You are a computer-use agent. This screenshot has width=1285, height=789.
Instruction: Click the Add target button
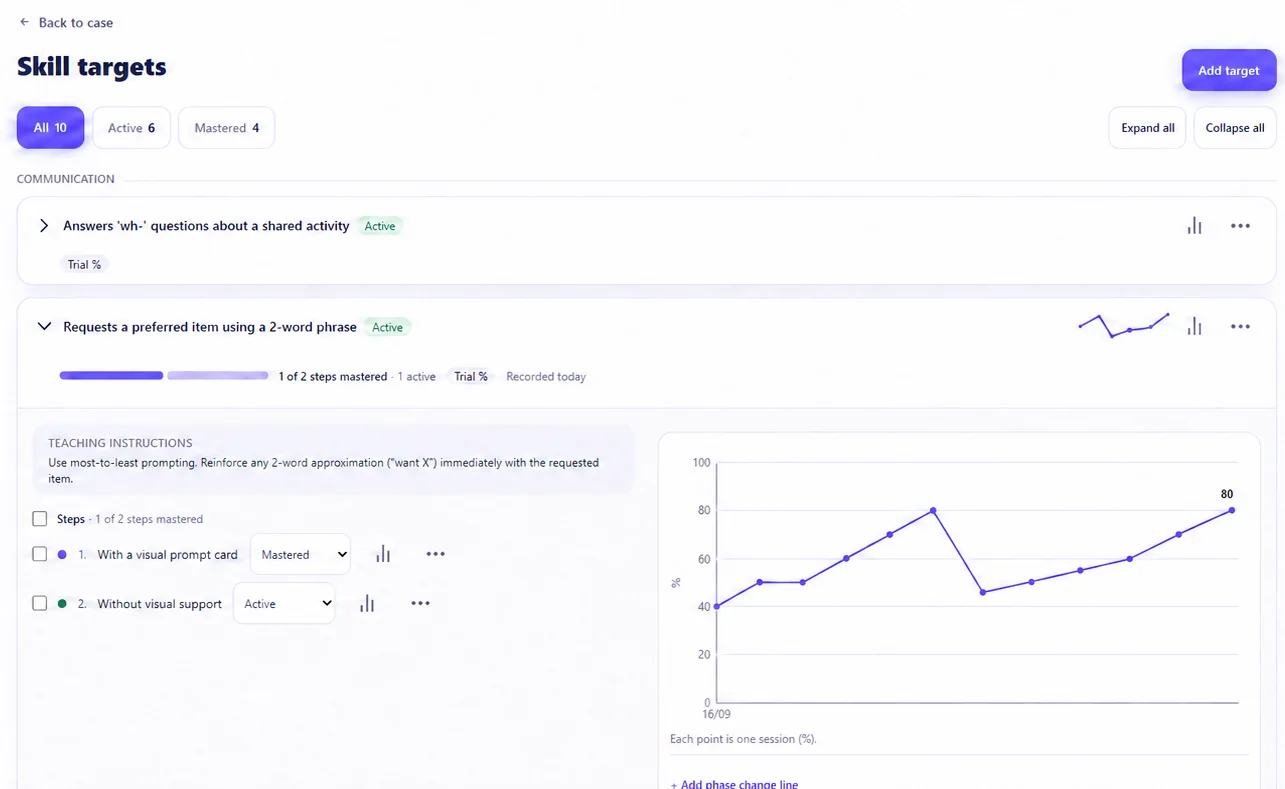1229,70
